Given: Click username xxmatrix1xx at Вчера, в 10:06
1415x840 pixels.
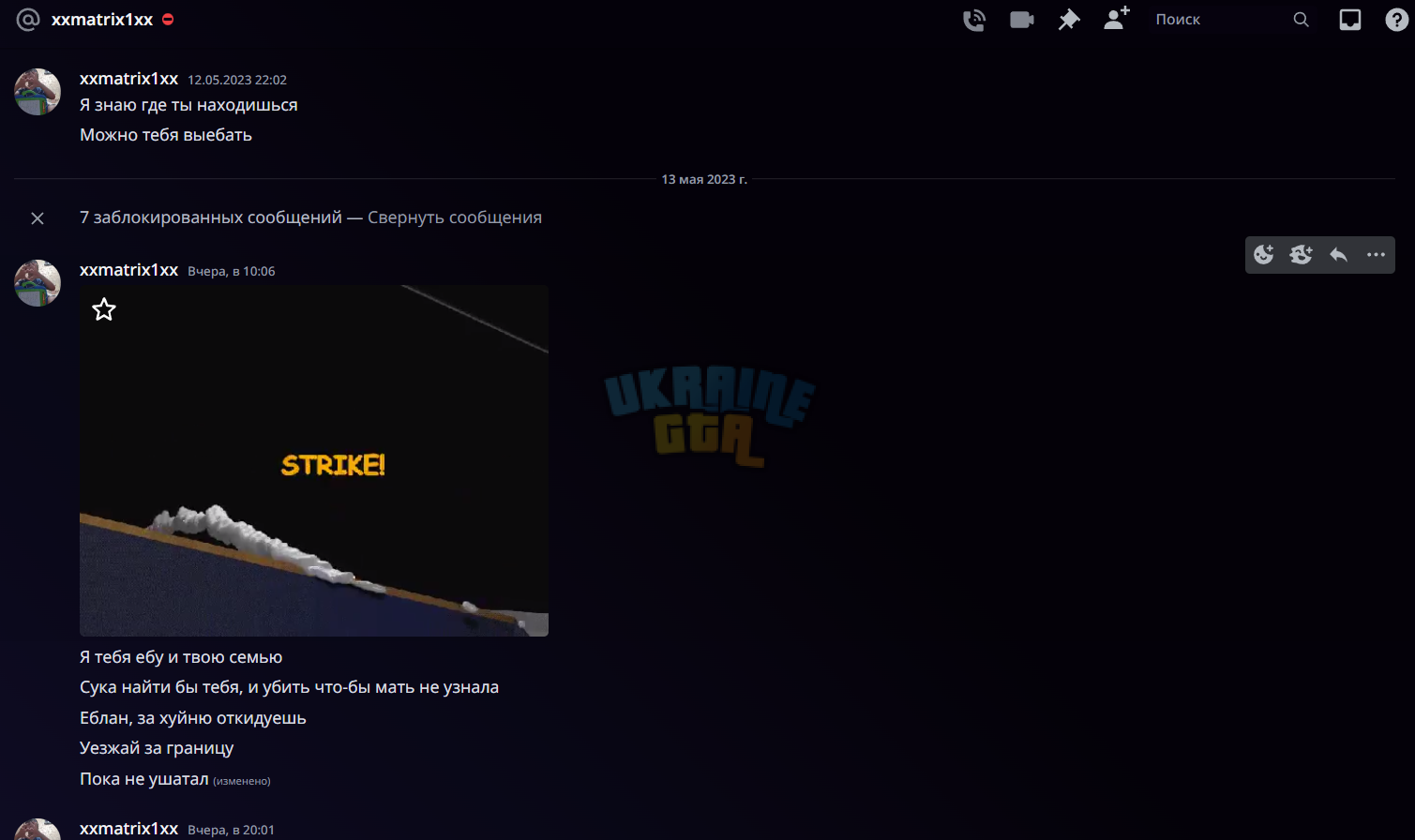Looking at the screenshot, I should (x=129, y=270).
